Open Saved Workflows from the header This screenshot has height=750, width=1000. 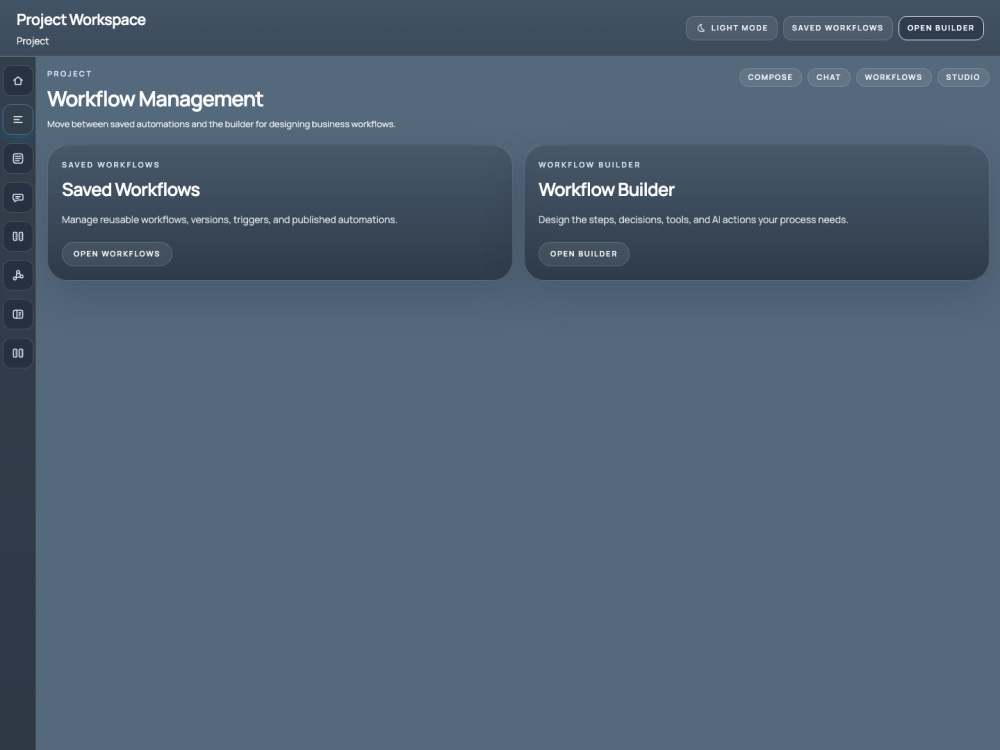[x=837, y=28]
